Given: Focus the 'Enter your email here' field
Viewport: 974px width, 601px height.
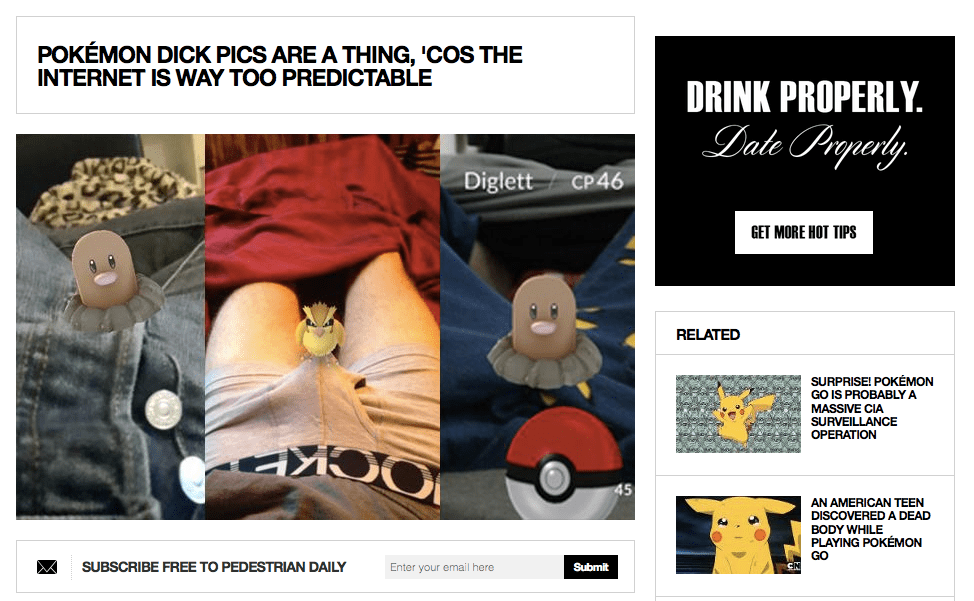Looking at the screenshot, I should click(474, 567).
